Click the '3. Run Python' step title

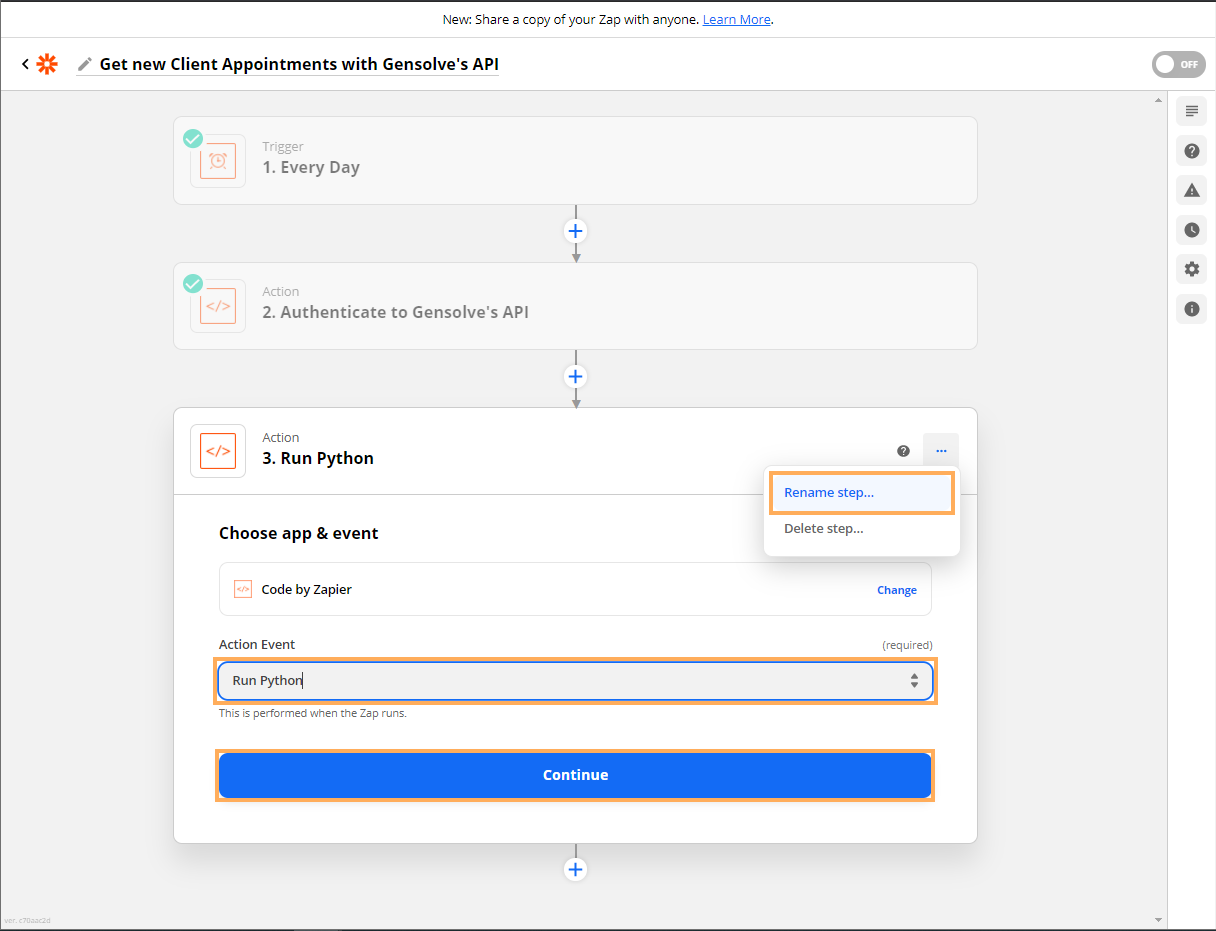point(318,459)
